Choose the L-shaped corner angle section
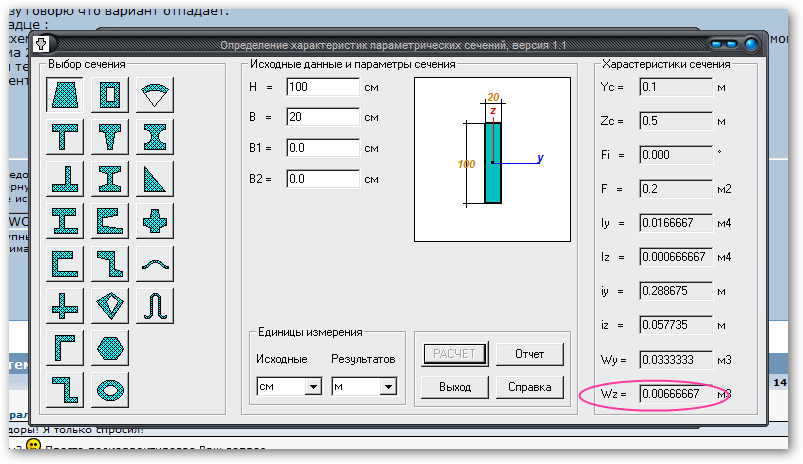 pyautogui.click(x=67, y=347)
